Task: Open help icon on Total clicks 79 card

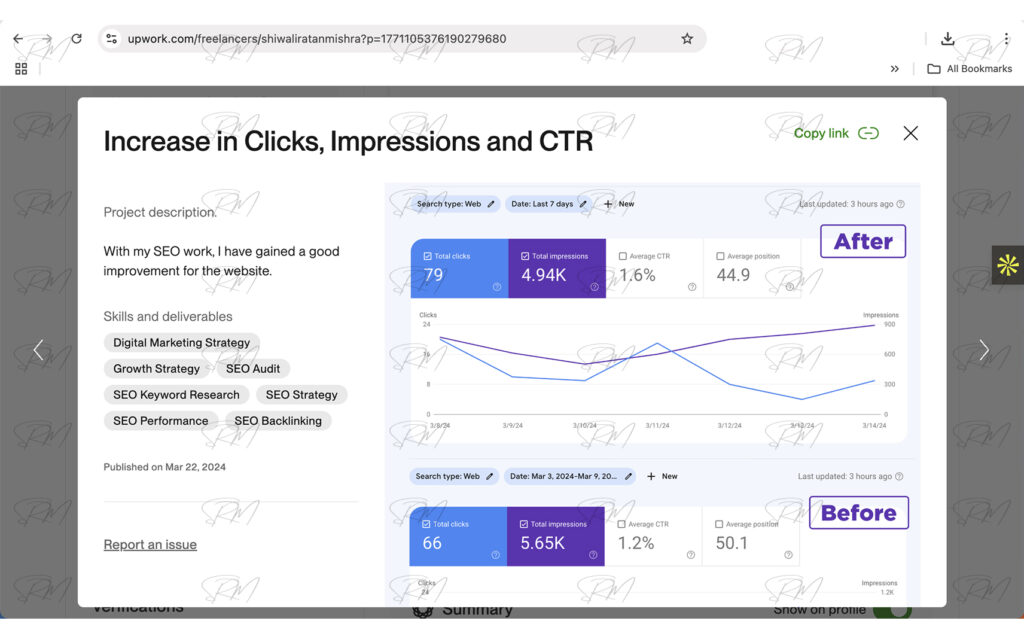Action: click(x=497, y=287)
